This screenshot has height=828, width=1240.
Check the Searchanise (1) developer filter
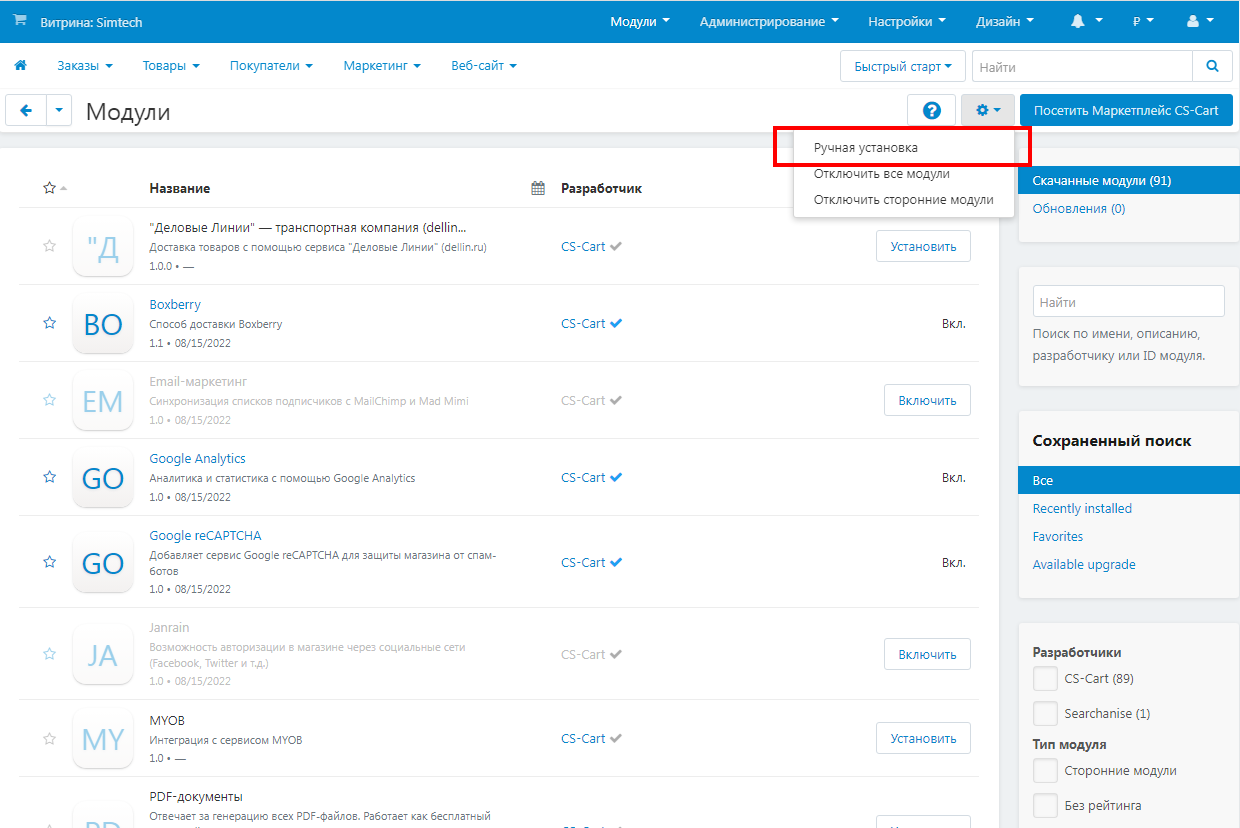1045,714
